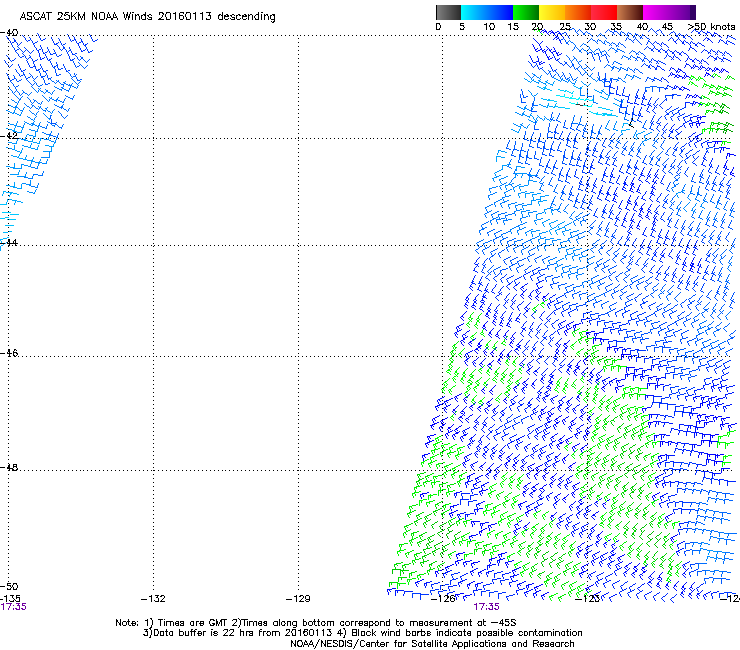Select the red 30-35 knots legend swatch
This screenshot has width=740, height=650.
click(604, 12)
